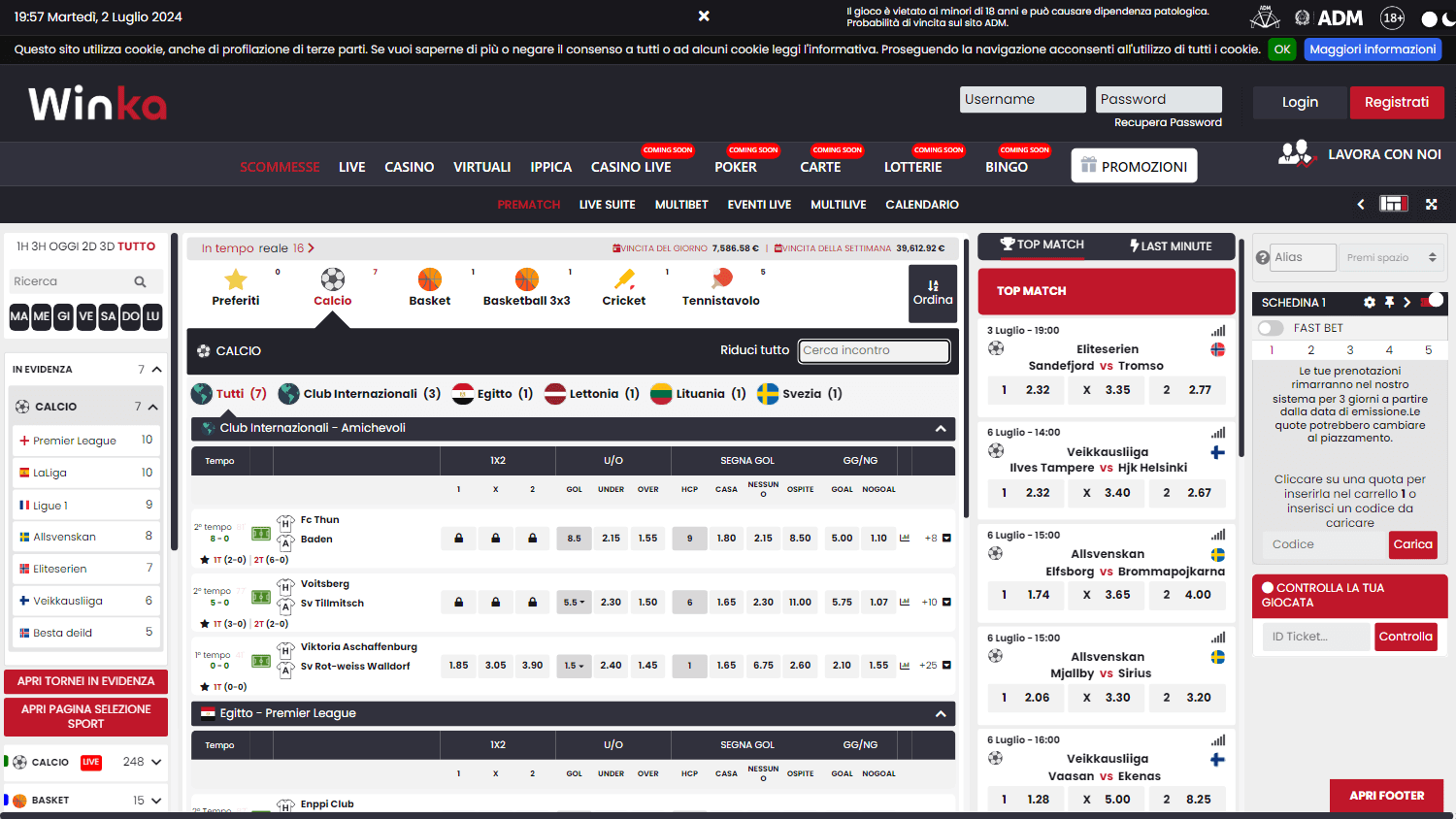The image size is (1456, 819).
Task: Open the Premi spazio dropdown
Action: click(x=1392, y=257)
